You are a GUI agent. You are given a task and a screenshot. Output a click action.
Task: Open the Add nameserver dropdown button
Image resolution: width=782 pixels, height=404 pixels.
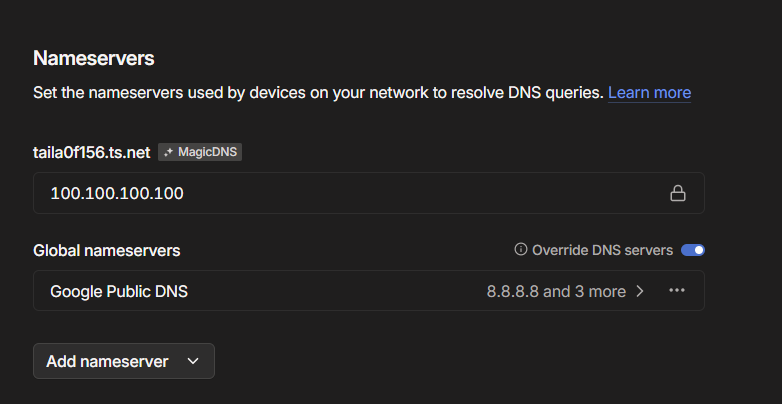pyautogui.click(x=124, y=362)
